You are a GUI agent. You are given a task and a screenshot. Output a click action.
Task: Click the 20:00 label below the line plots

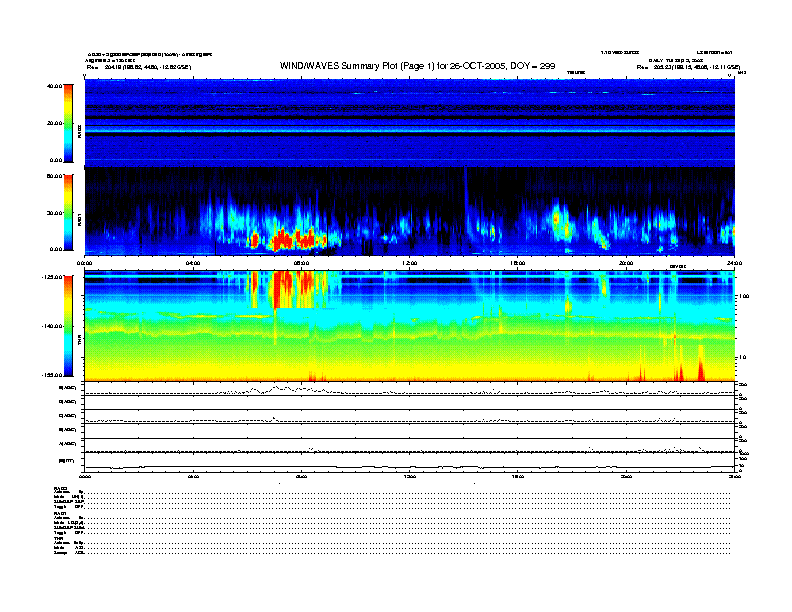[x=626, y=476]
